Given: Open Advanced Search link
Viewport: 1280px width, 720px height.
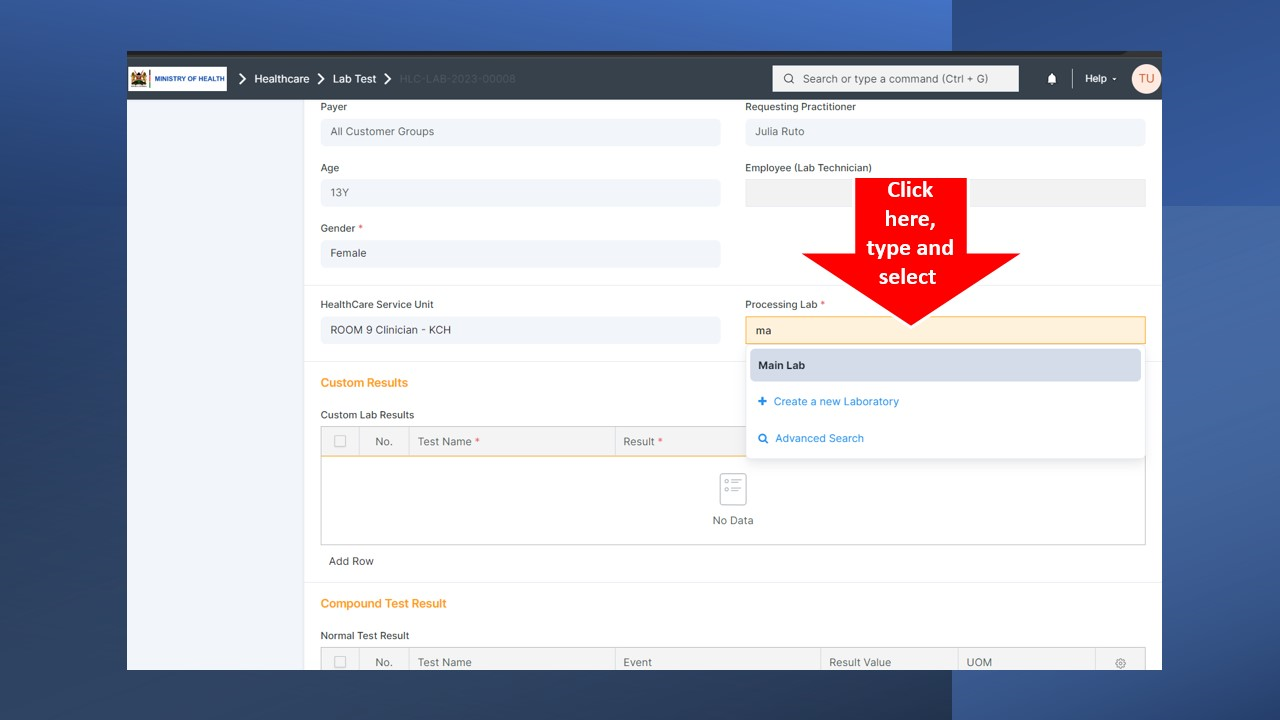Looking at the screenshot, I should pyautogui.click(x=819, y=438).
